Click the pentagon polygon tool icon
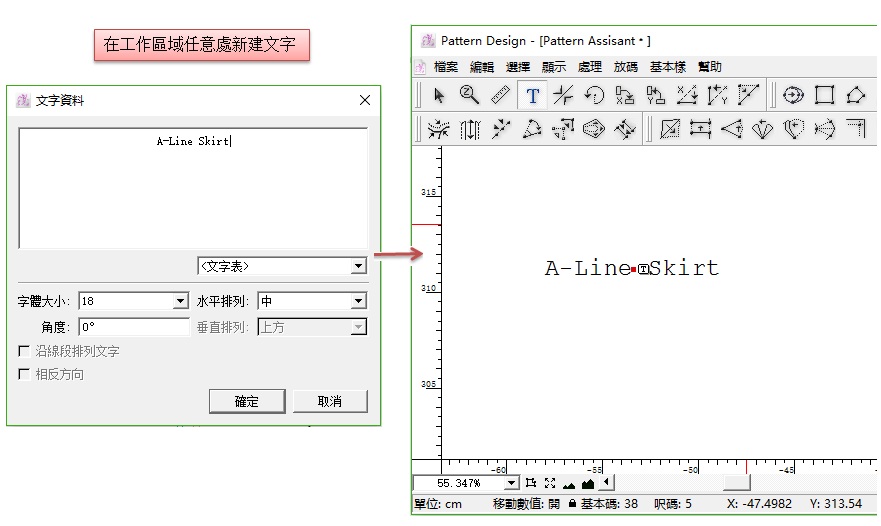 pyautogui.click(x=855, y=95)
